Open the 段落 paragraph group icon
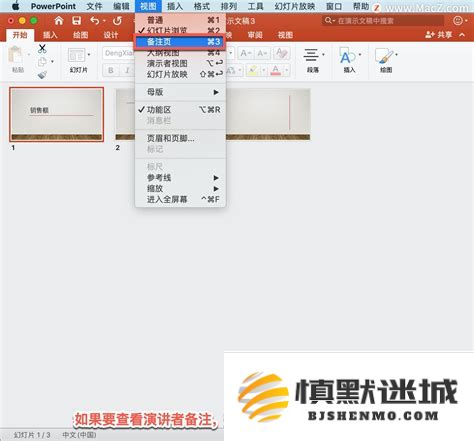The height and width of the screenshot is (441, 474). (x=311, y=55)
